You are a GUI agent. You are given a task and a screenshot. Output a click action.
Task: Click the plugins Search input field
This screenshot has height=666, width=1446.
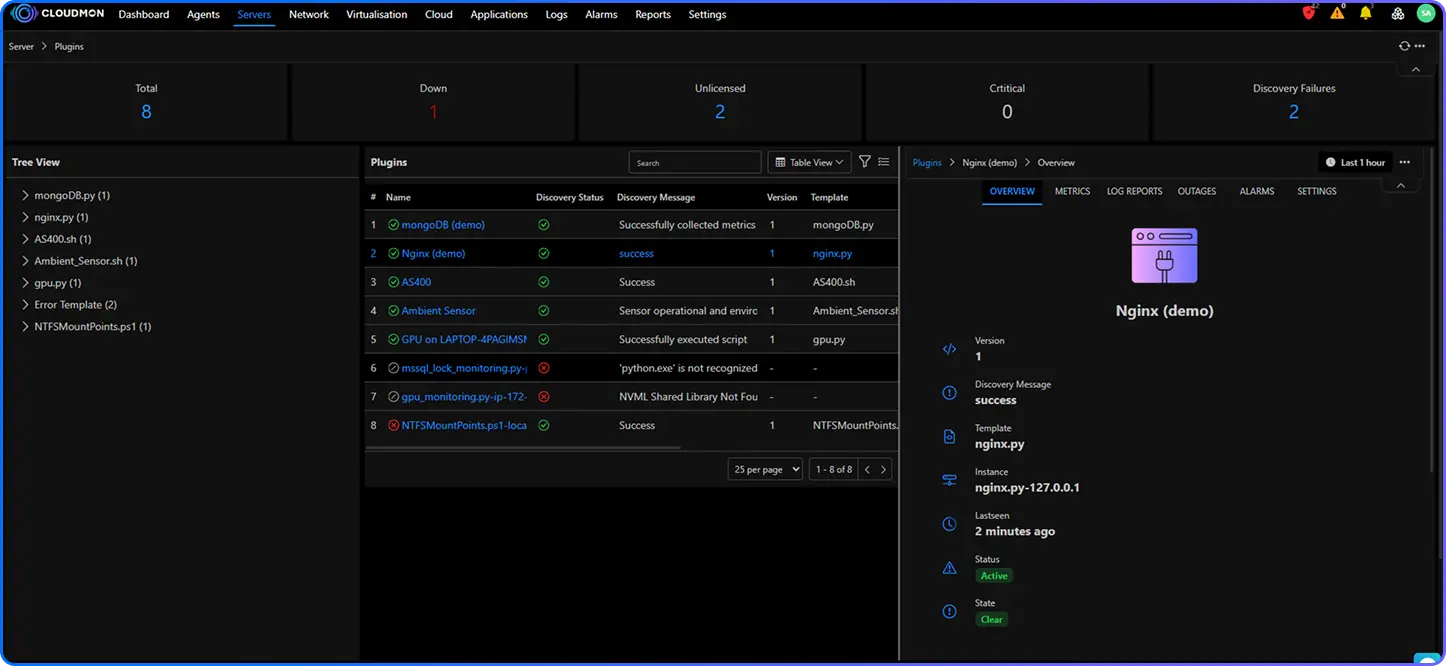coord(695,162)
